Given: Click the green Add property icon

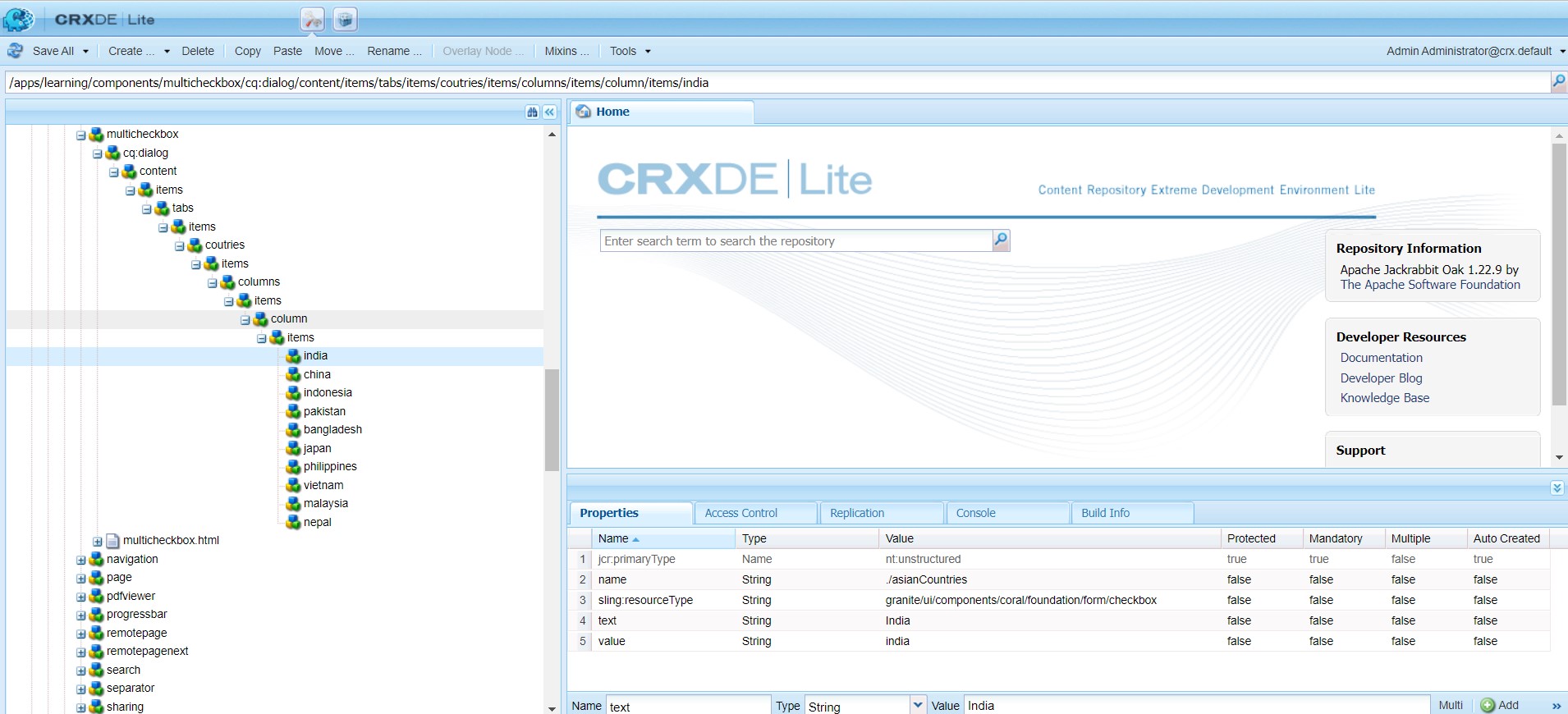Looking at the screenshot, I should point(1488,705).
